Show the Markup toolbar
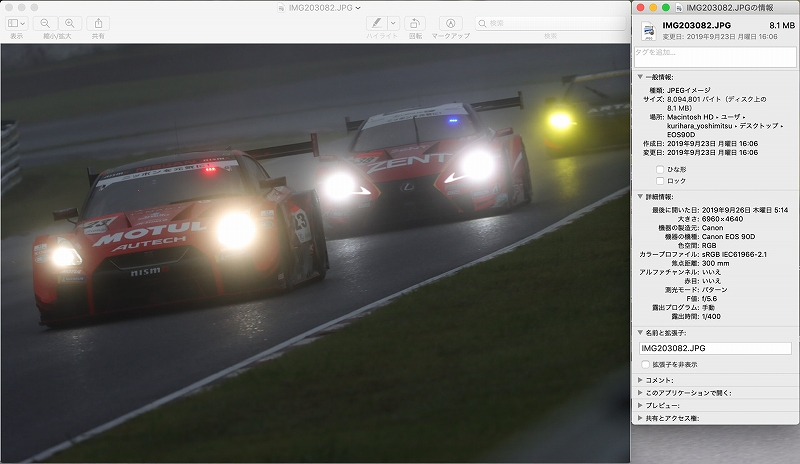Viewport: 800px width, 464px height. [x=451, y=23]
